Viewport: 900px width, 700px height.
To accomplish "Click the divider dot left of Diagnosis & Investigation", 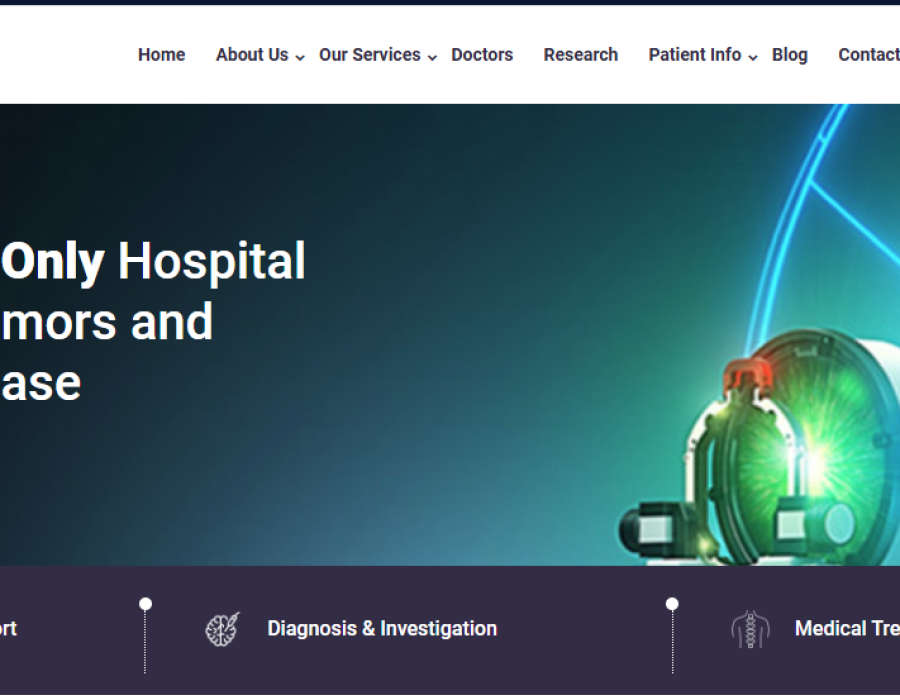I will click(x=145, y=604).
